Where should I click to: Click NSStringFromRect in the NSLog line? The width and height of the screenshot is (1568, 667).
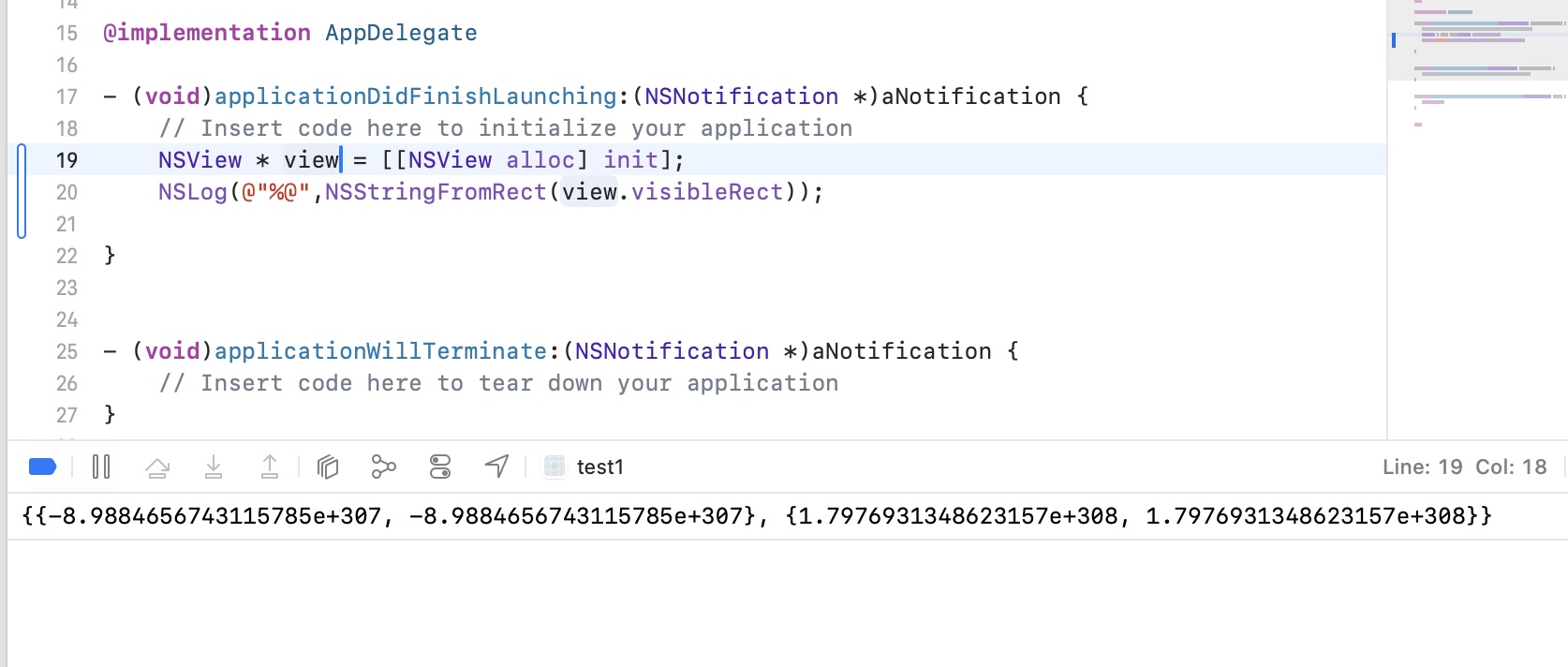pyautogui.click(x=436, y=192)
